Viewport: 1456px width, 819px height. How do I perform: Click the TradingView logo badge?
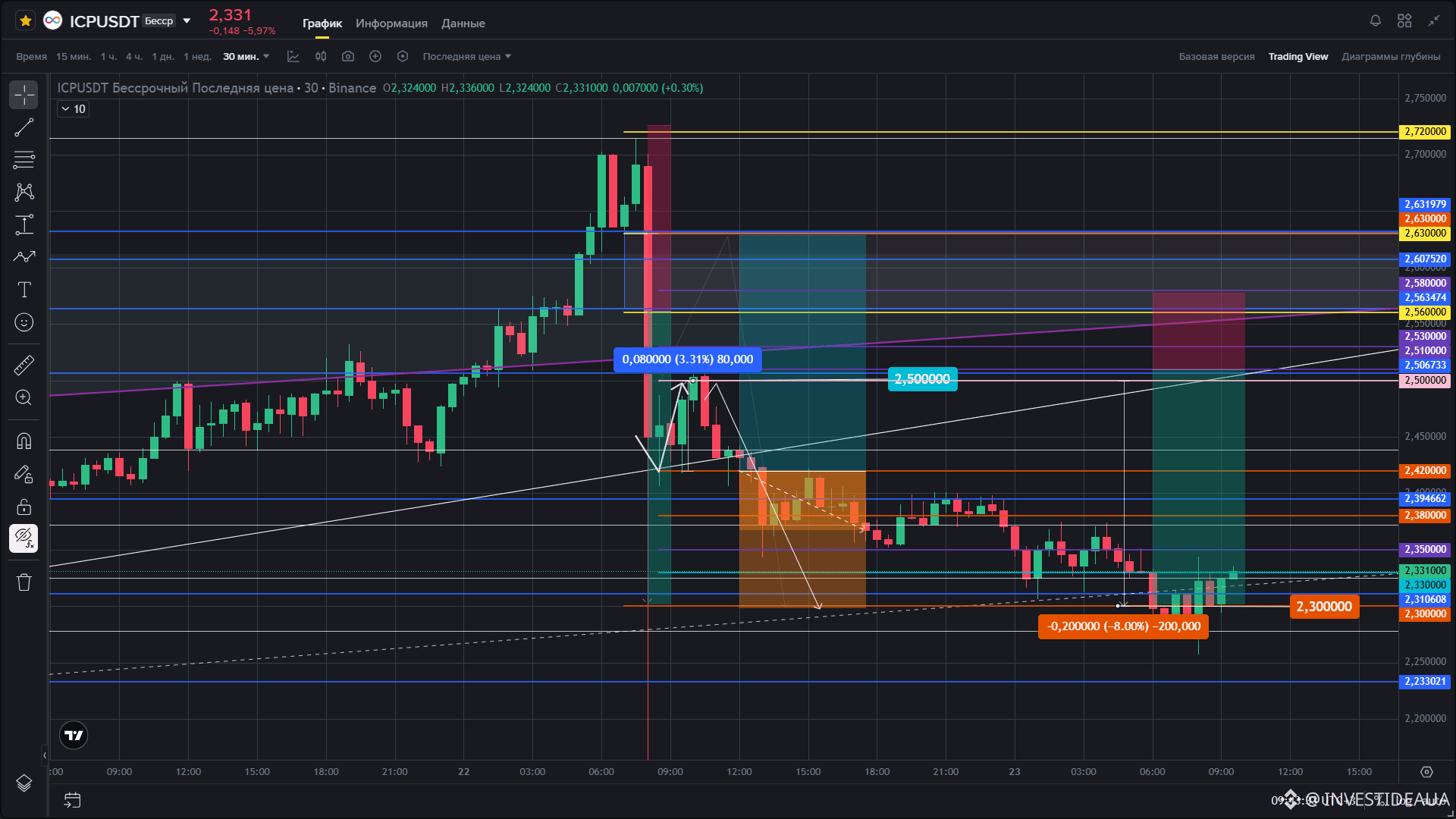pos(74,735)
